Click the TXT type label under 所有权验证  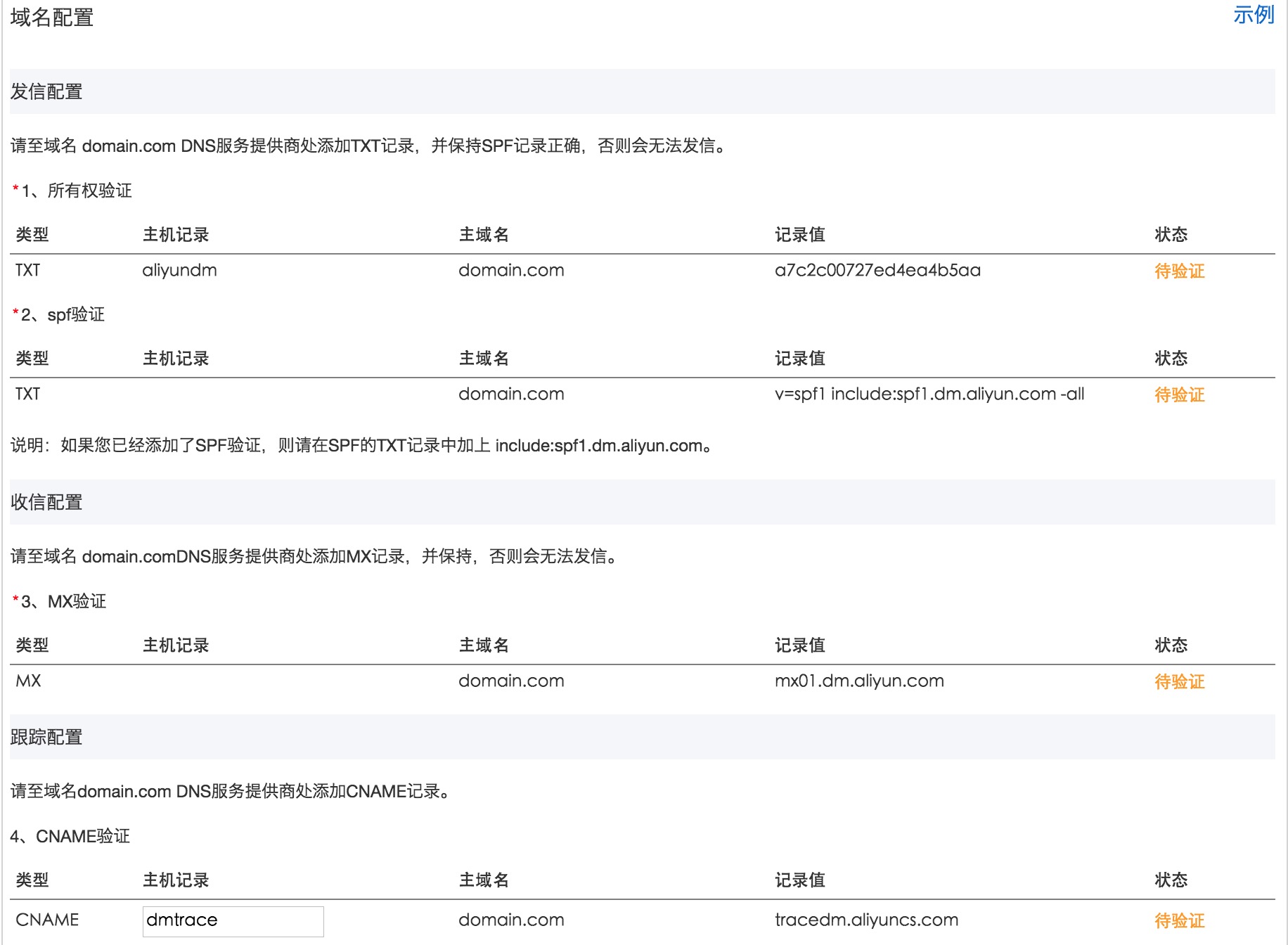(26, 271)
